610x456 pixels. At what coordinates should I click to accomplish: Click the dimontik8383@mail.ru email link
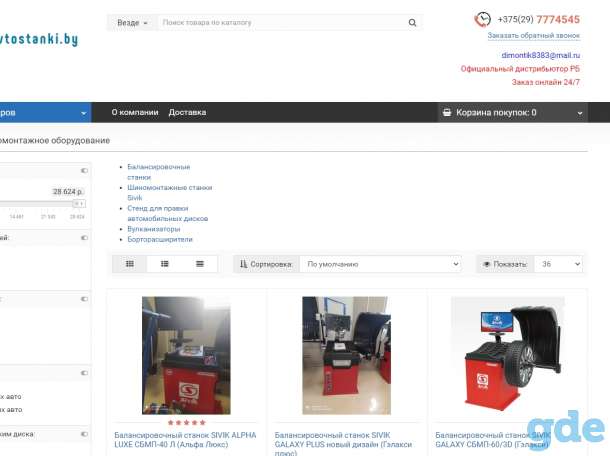click(x=540, y=55)
